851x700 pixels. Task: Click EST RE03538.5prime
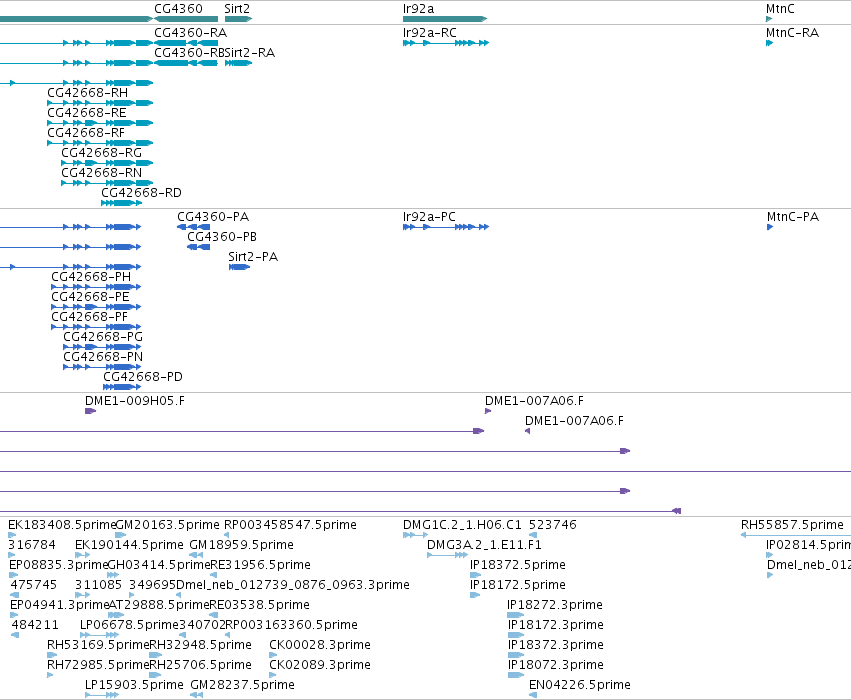259,605
